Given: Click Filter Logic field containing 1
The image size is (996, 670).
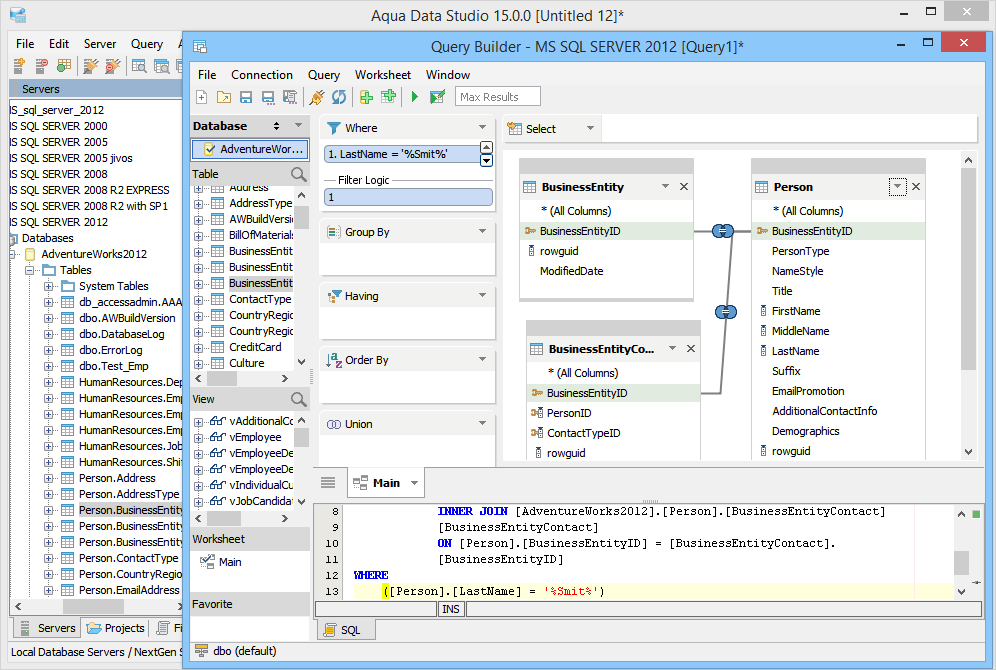Looking at the screenshot, I should [x=408, y=198].
